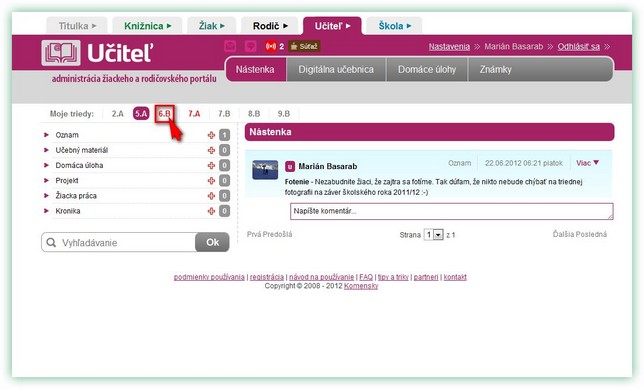Screen dimensions: 644x389
Task: Go to Prvá page link
Action: click(254, 235)
